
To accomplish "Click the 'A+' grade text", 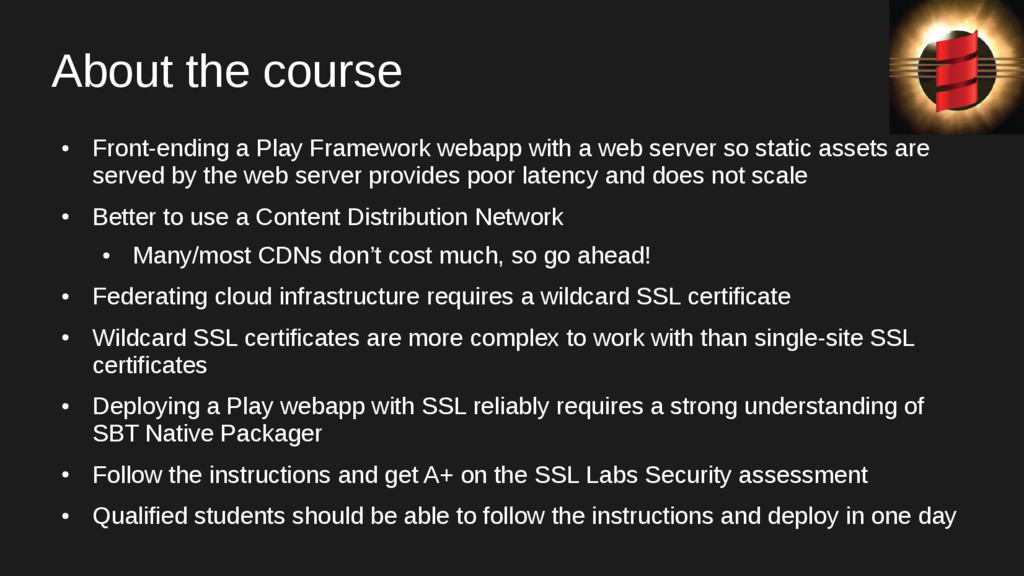I will (438, 475).
